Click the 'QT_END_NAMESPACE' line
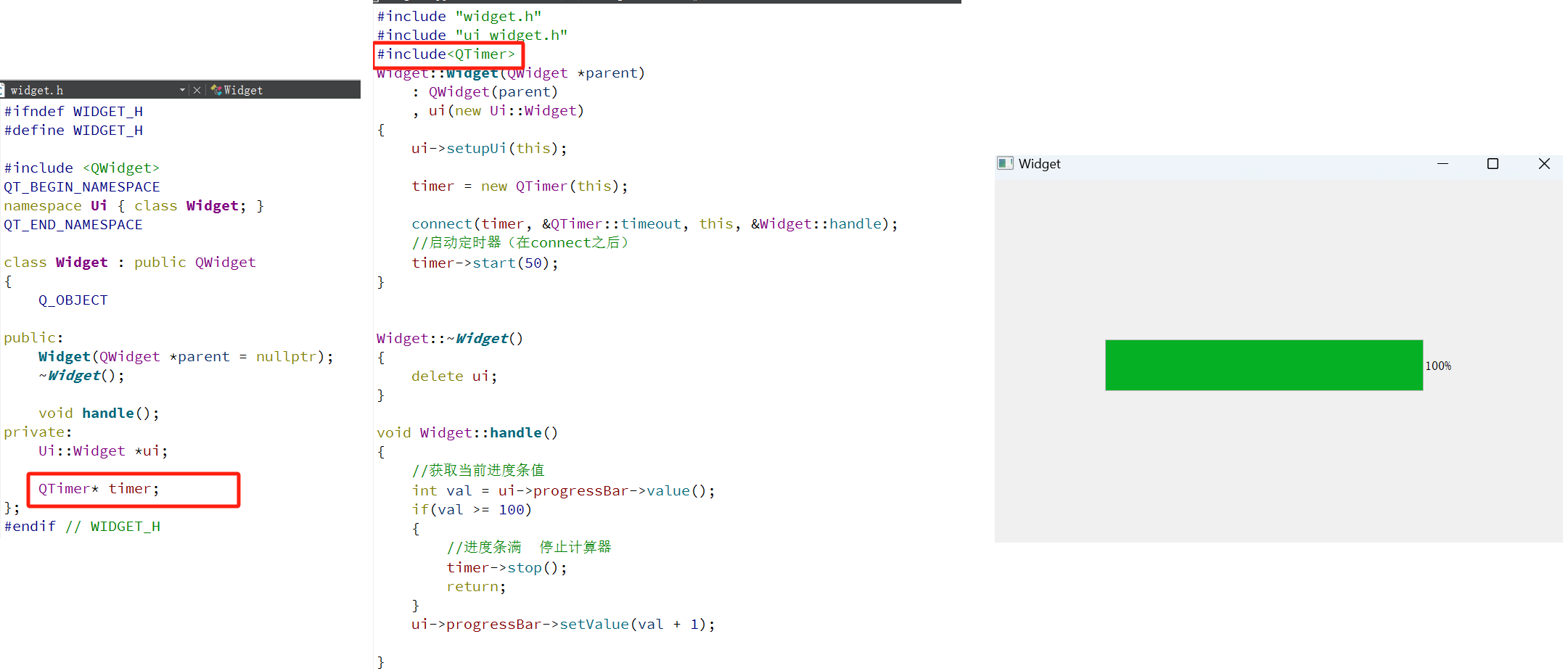 pos(73,224)
